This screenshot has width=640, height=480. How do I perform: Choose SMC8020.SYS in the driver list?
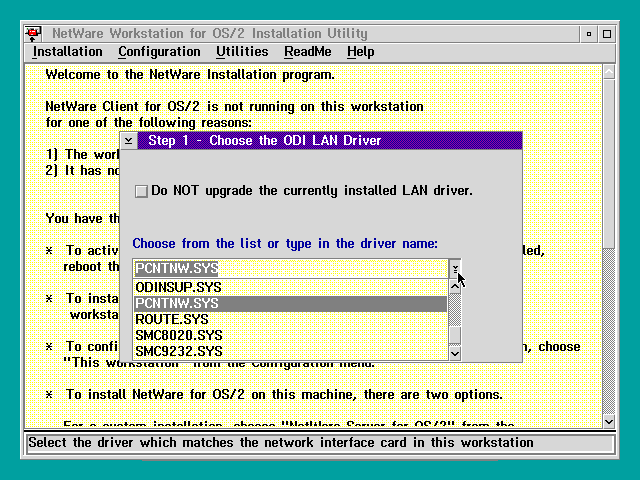(x=178, y=335)
